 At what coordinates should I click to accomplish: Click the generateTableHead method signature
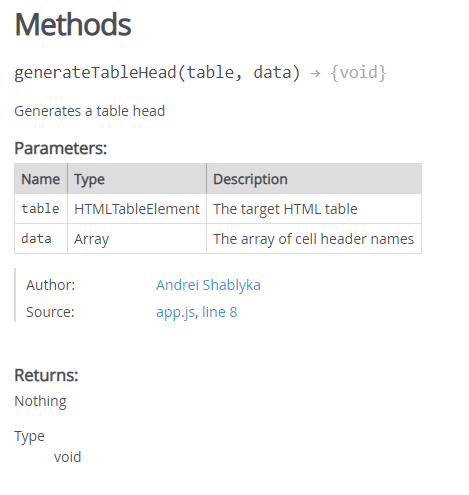(157, 73)
